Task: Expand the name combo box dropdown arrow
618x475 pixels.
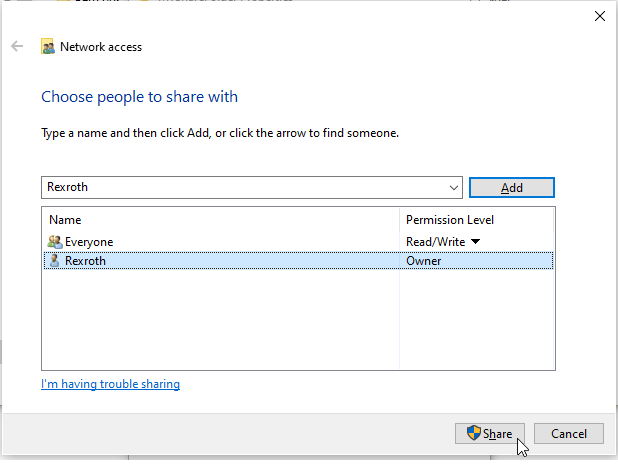Action: (455, 187)
